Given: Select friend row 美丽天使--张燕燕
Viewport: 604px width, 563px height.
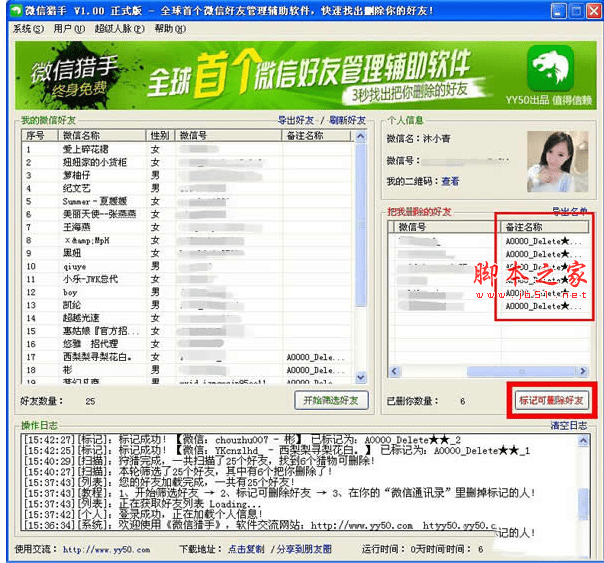Looking at the screenshot, I should coord(187,214).
